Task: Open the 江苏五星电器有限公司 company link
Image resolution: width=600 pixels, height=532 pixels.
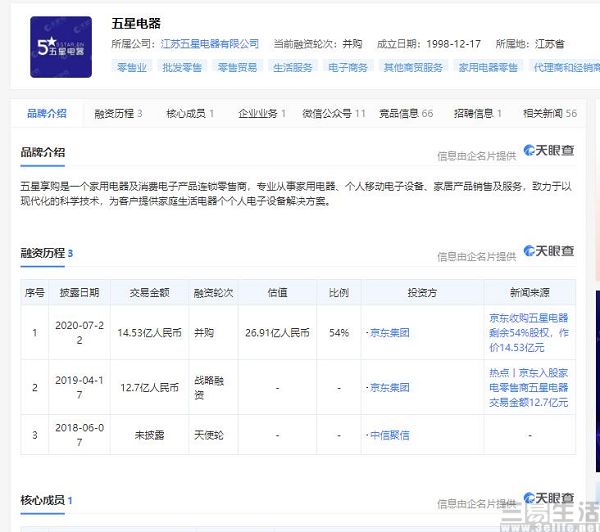Action: pos(210,44)
